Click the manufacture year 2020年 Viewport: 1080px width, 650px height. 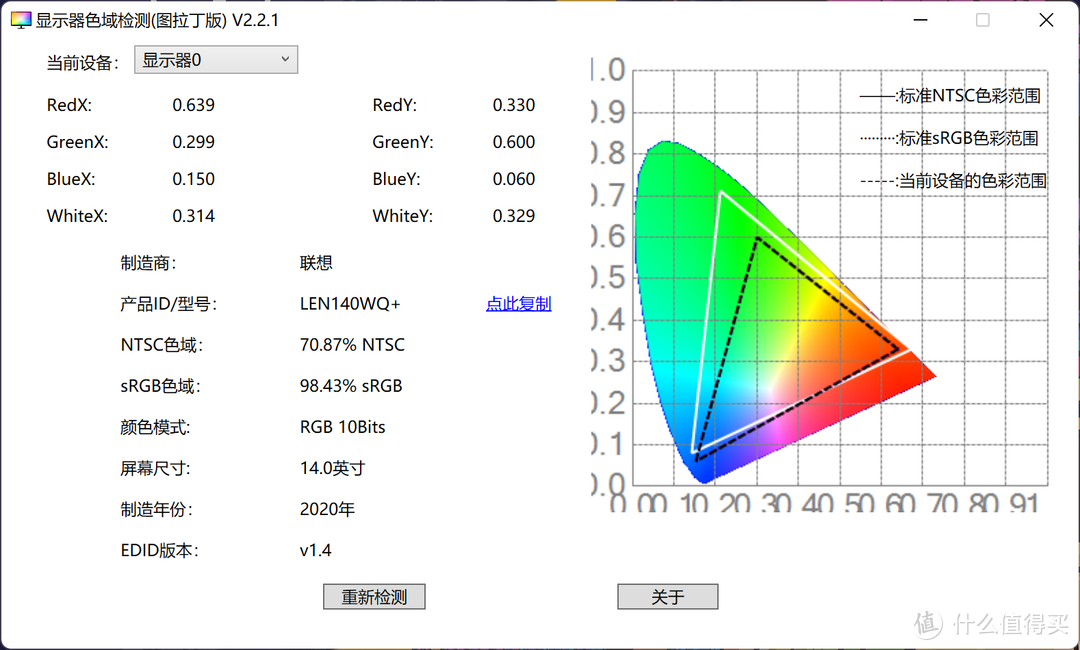click(x=327, y=510)
